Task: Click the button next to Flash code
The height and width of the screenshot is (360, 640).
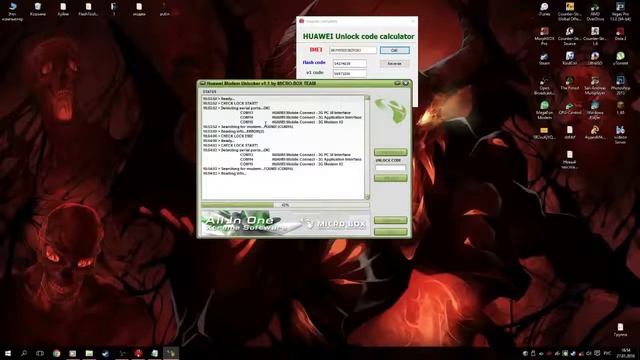Action: pyautogui.click(x=394, y=64)
